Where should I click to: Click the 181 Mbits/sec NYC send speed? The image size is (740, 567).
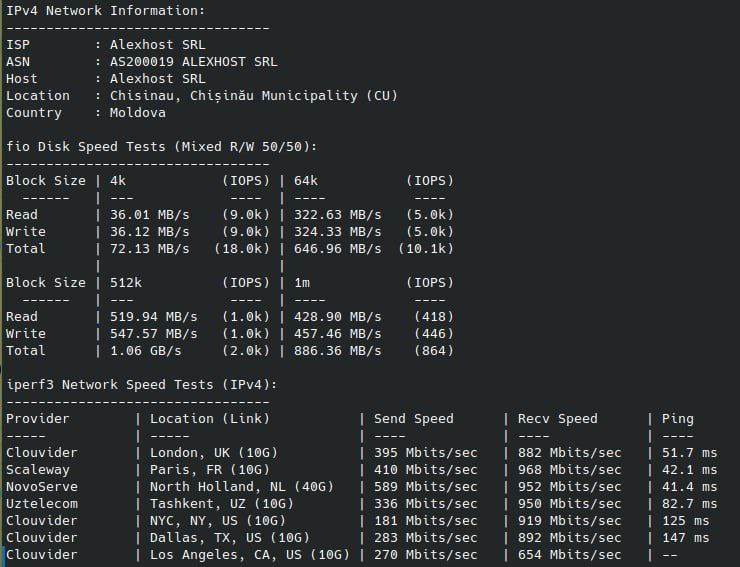[426, 521]
